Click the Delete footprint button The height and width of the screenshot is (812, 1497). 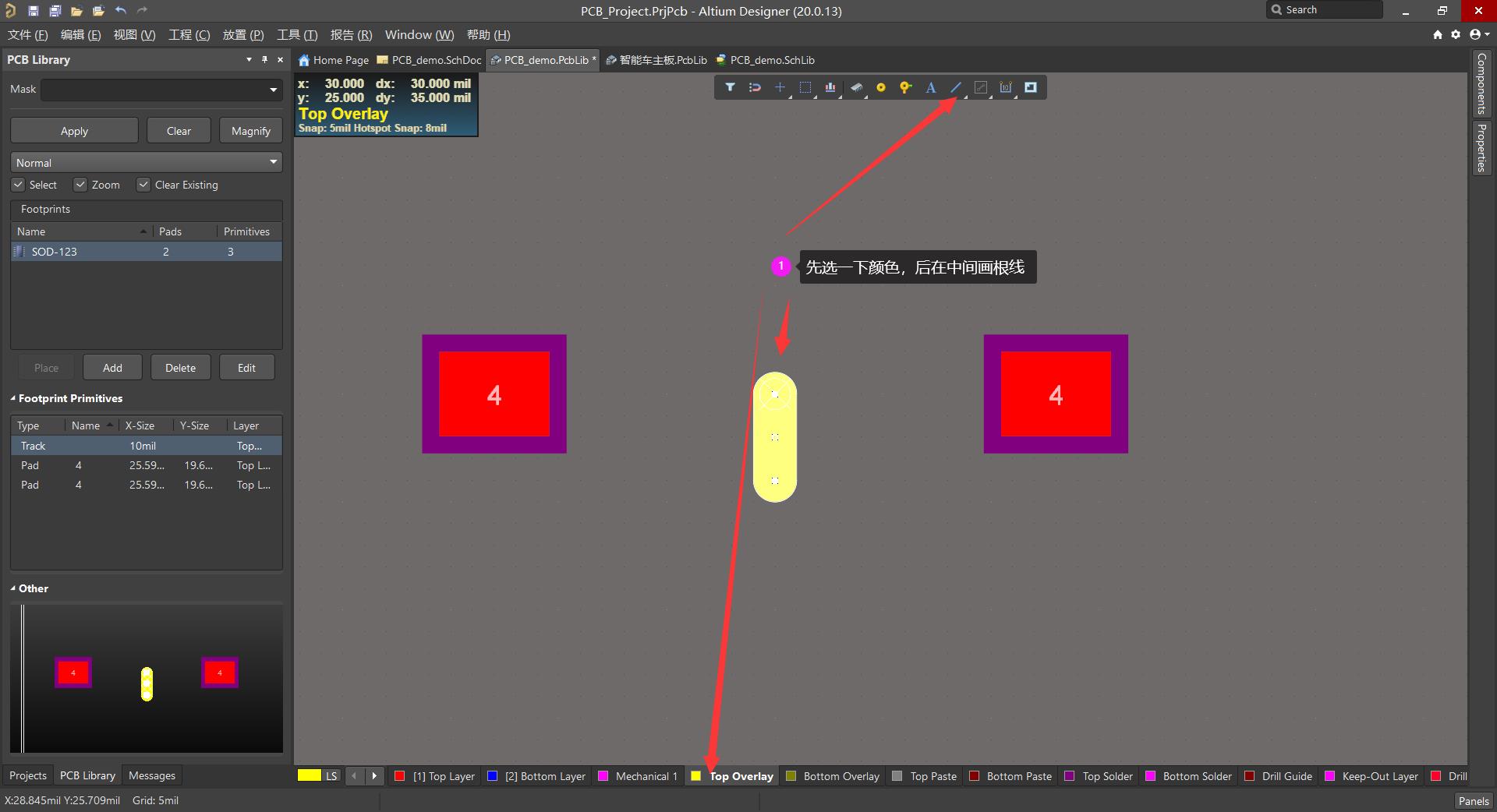click(x=180, y=368)
